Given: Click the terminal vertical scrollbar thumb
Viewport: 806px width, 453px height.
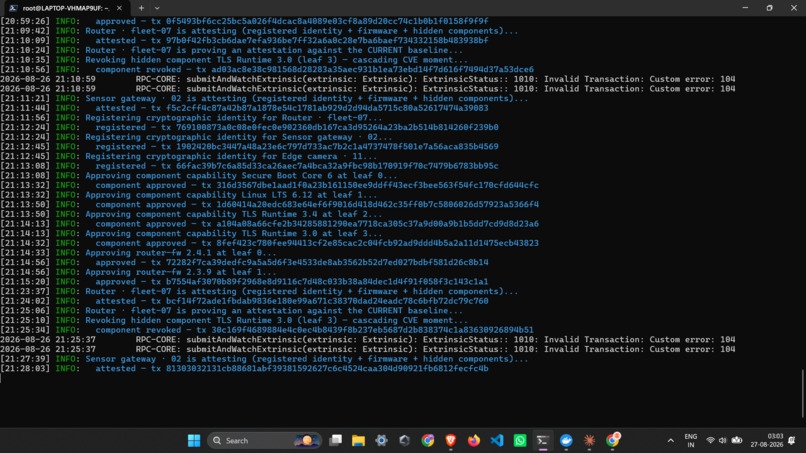Looking at the screenshot, I should click(802, 393).
